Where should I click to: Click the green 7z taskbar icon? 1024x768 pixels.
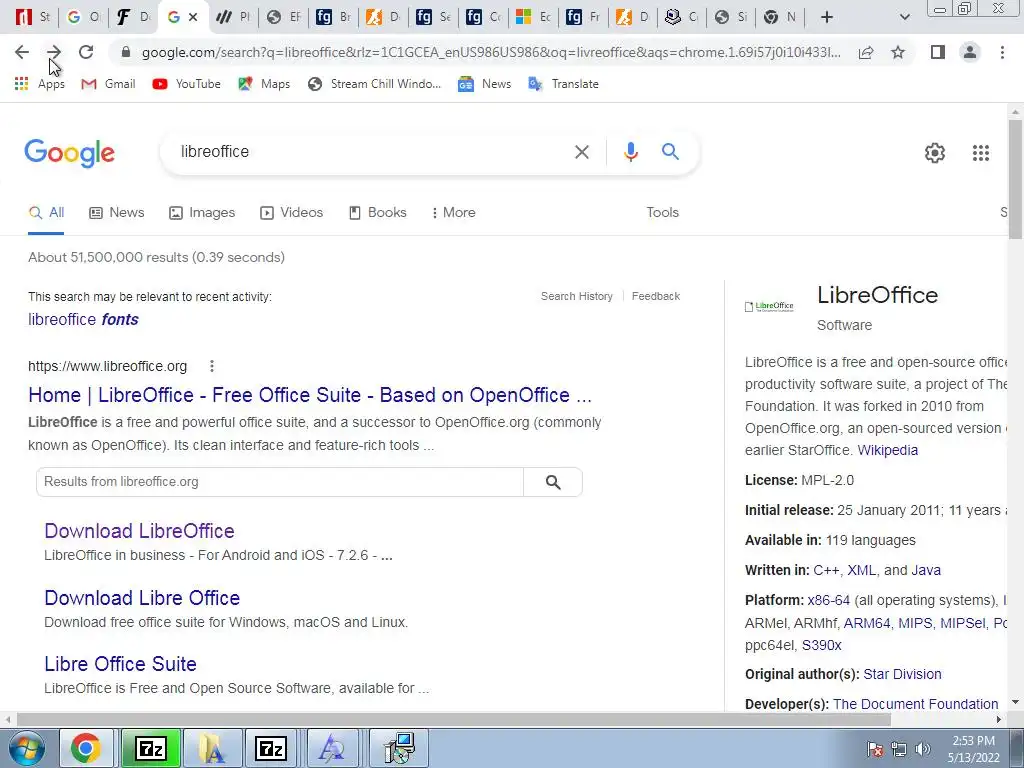tap(151, 748)
